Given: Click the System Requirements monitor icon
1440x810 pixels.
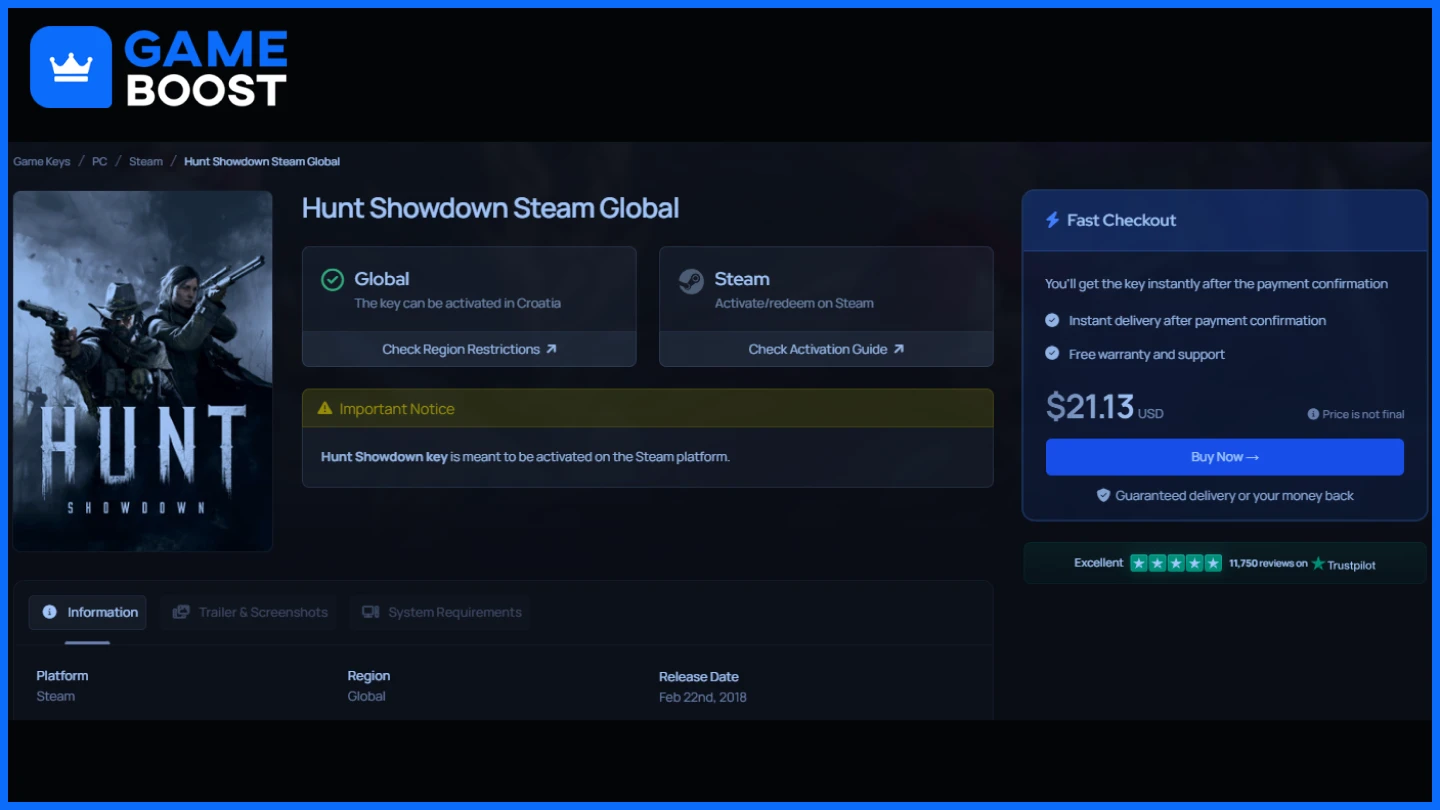Looking at the screenshot, I should [x=370, y=612].
